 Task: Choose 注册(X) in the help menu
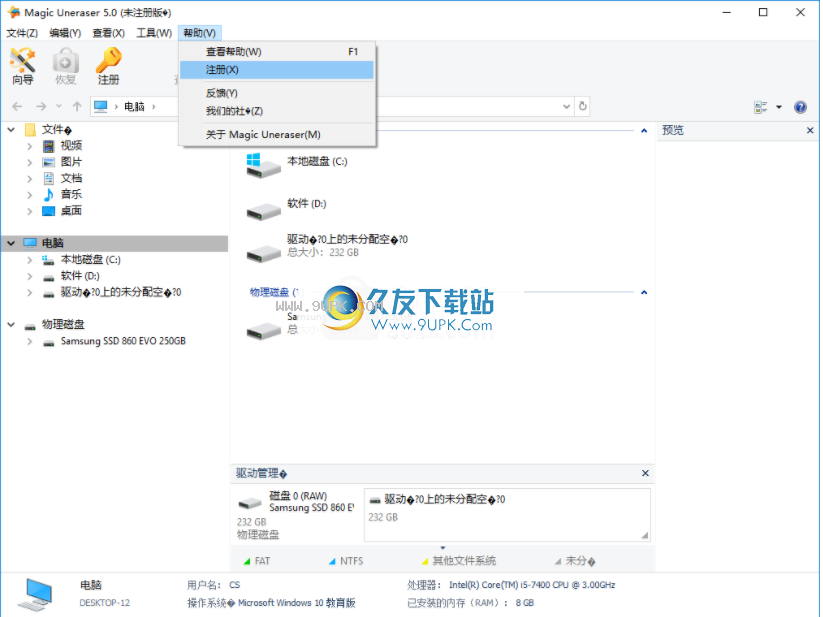277,70
